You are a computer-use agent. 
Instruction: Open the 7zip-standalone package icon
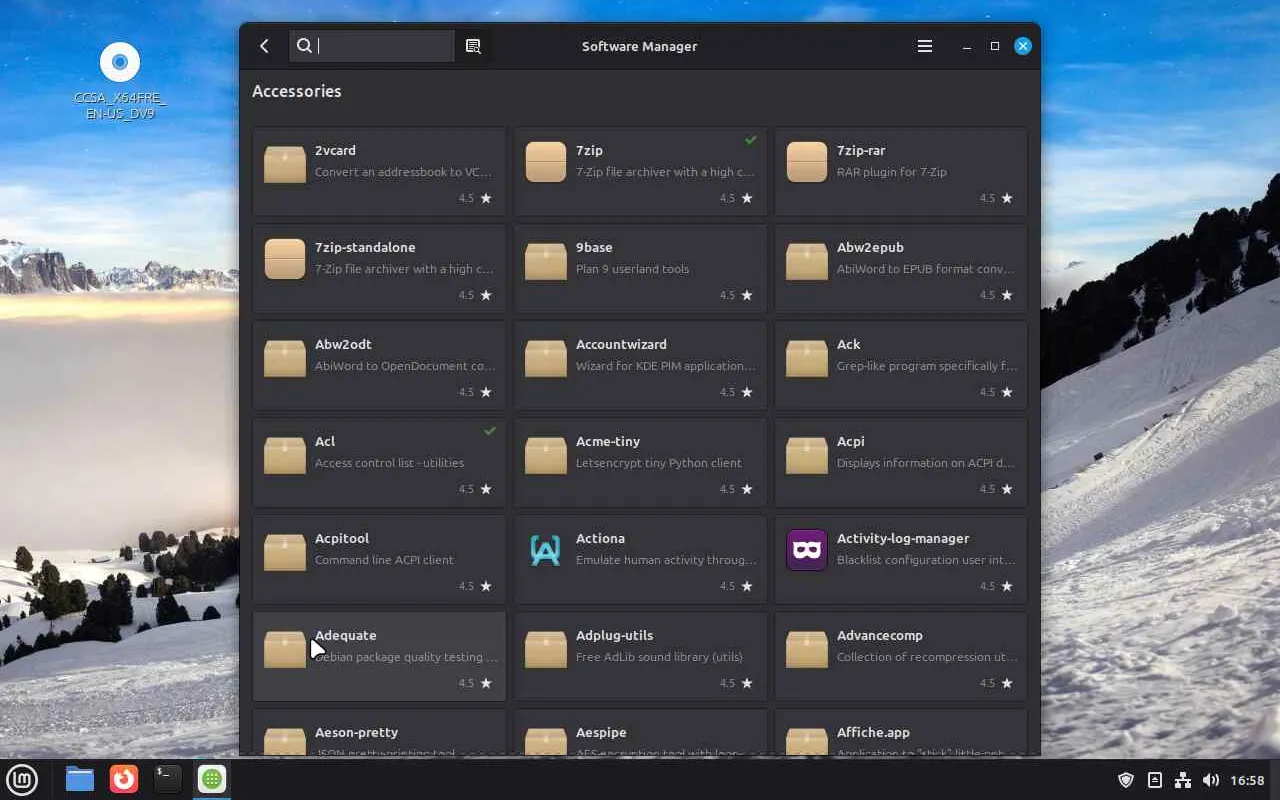285,260
